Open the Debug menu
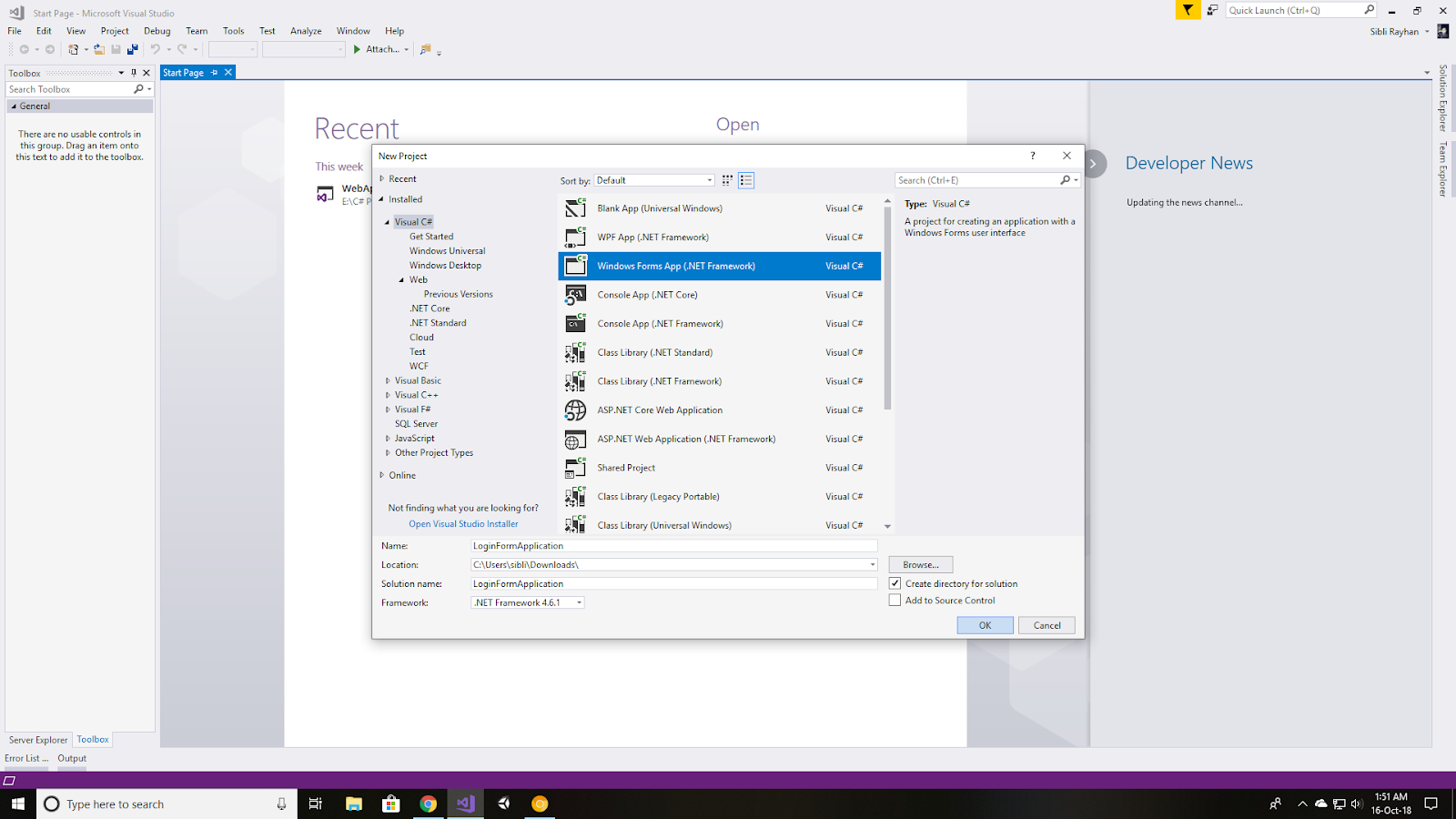The height and width of the screenshot is (819, 1456). pos(157,31)
